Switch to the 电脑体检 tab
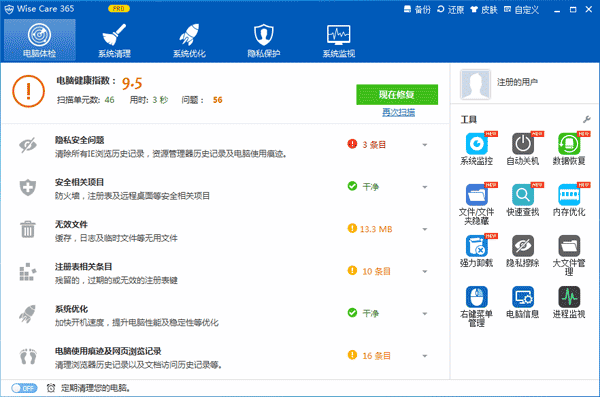Viewport: 600px width, 397px height. (x=39, y=40)
